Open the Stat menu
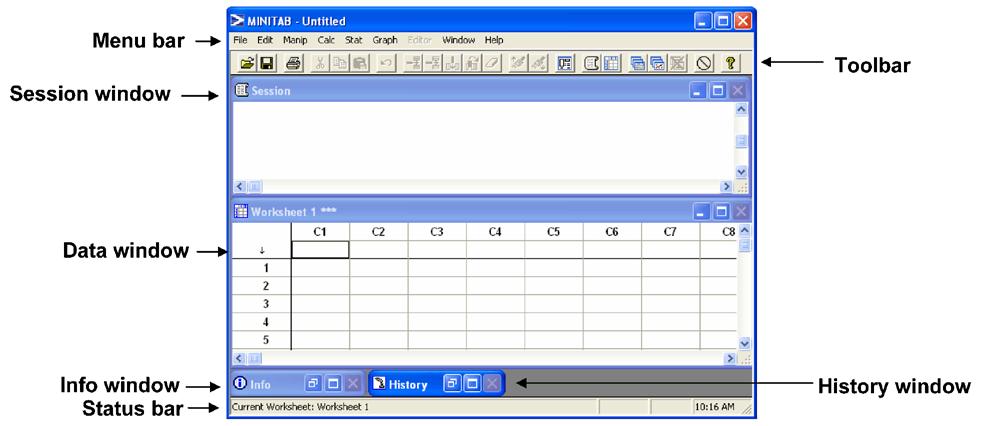The image size is (982, 426). tap(354, 40)
